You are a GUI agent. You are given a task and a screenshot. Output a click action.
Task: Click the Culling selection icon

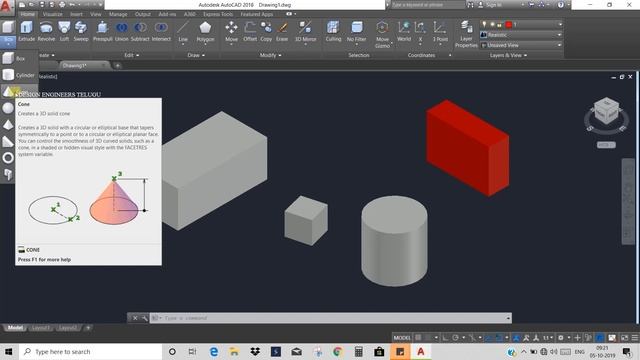tap(333, 31)
